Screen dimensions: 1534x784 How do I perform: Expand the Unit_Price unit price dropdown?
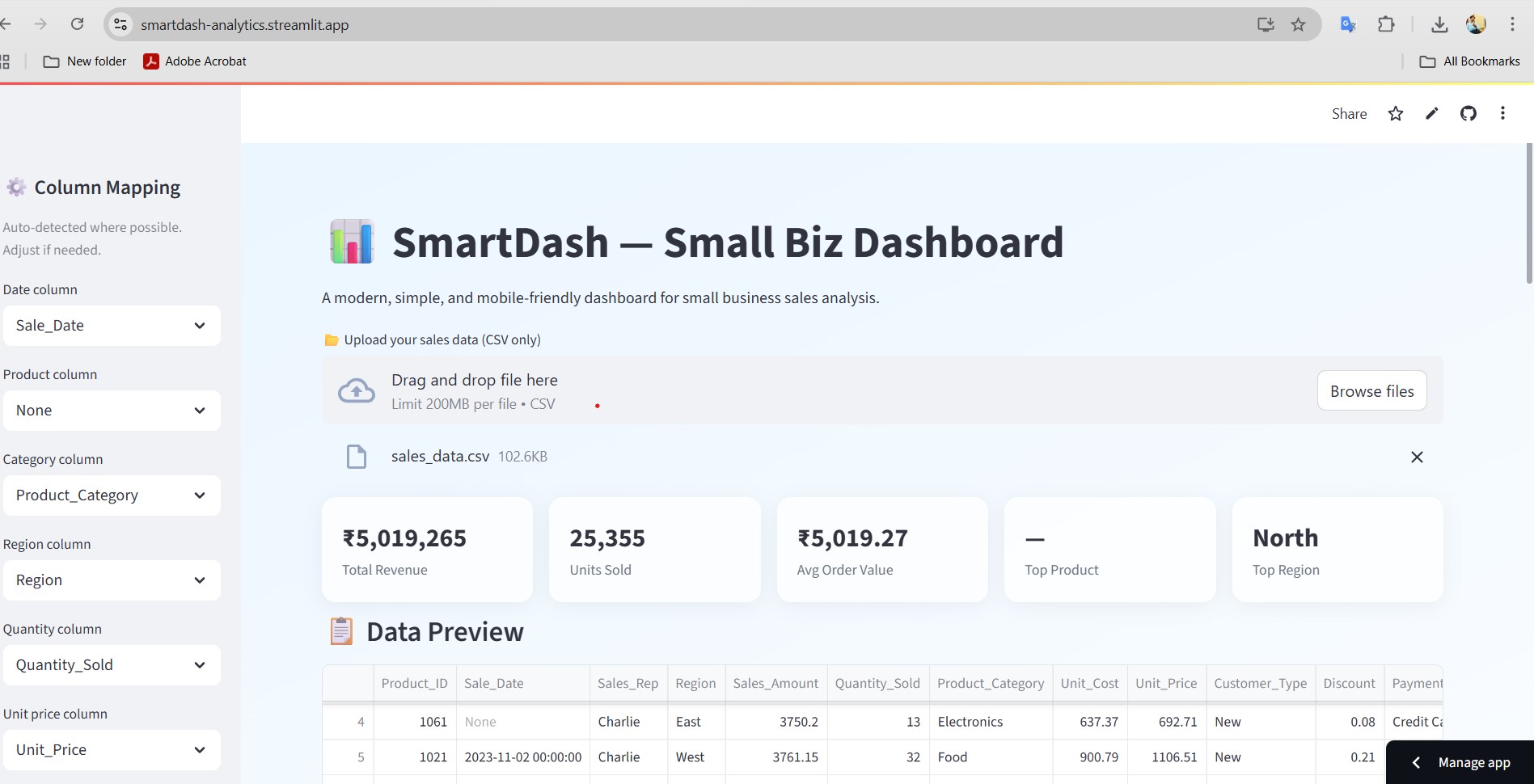pos(112,749)
